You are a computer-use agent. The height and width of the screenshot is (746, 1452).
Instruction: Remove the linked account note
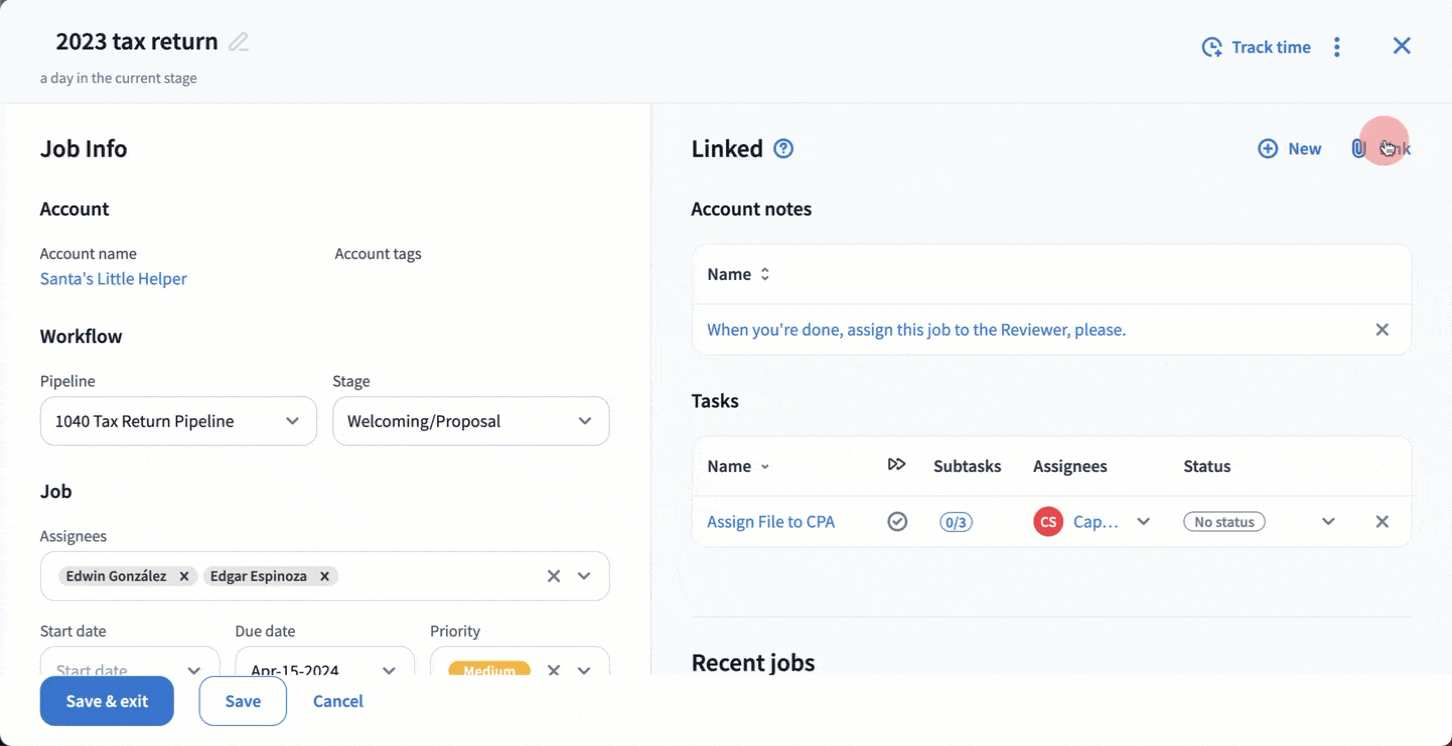(1382, 330)
